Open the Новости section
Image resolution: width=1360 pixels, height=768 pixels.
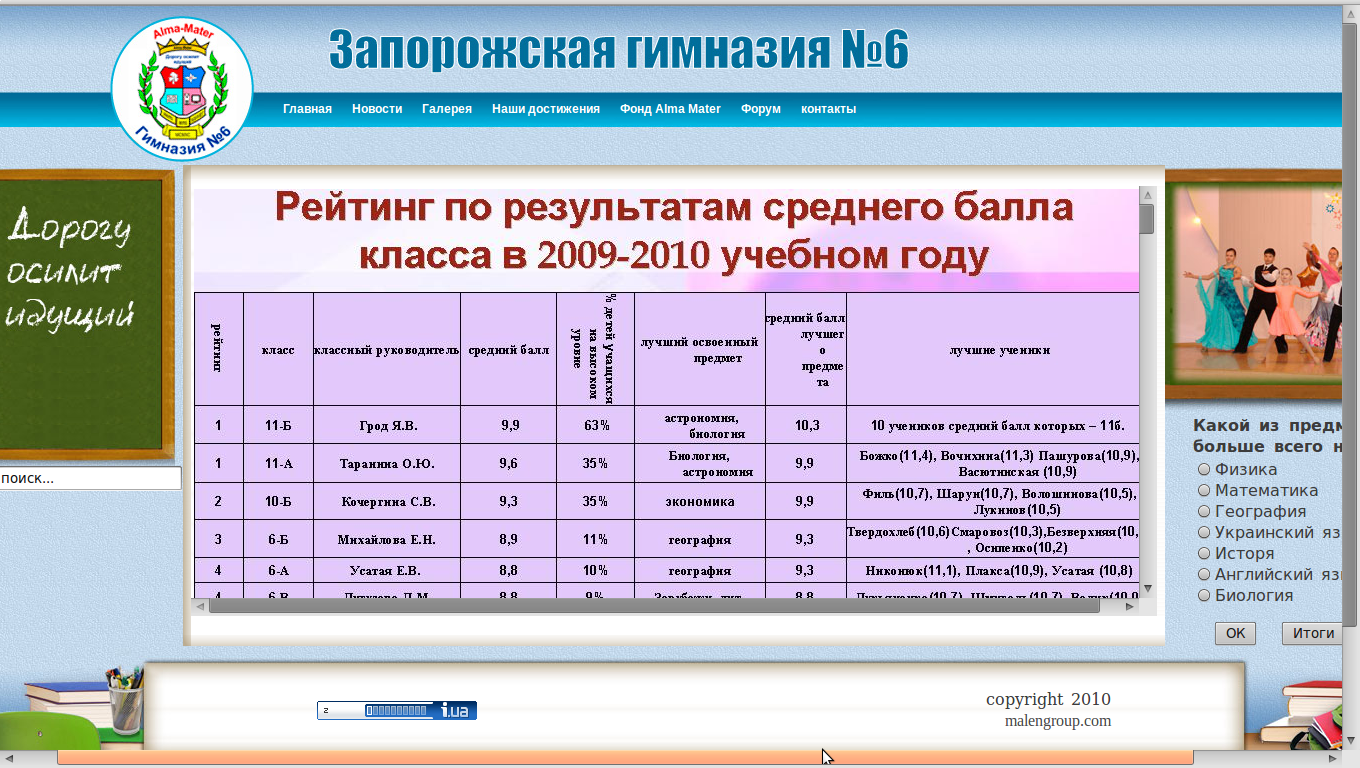tap(376, 109)
